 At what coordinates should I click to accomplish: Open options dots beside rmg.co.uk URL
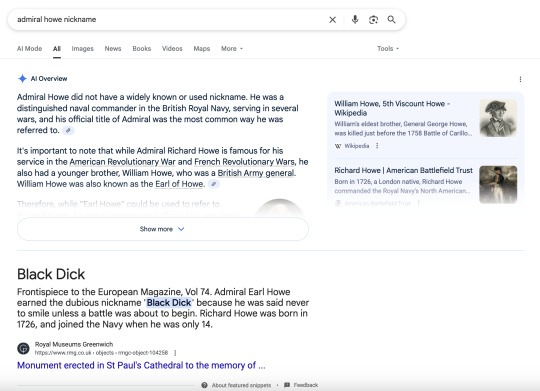click(175, 353)
